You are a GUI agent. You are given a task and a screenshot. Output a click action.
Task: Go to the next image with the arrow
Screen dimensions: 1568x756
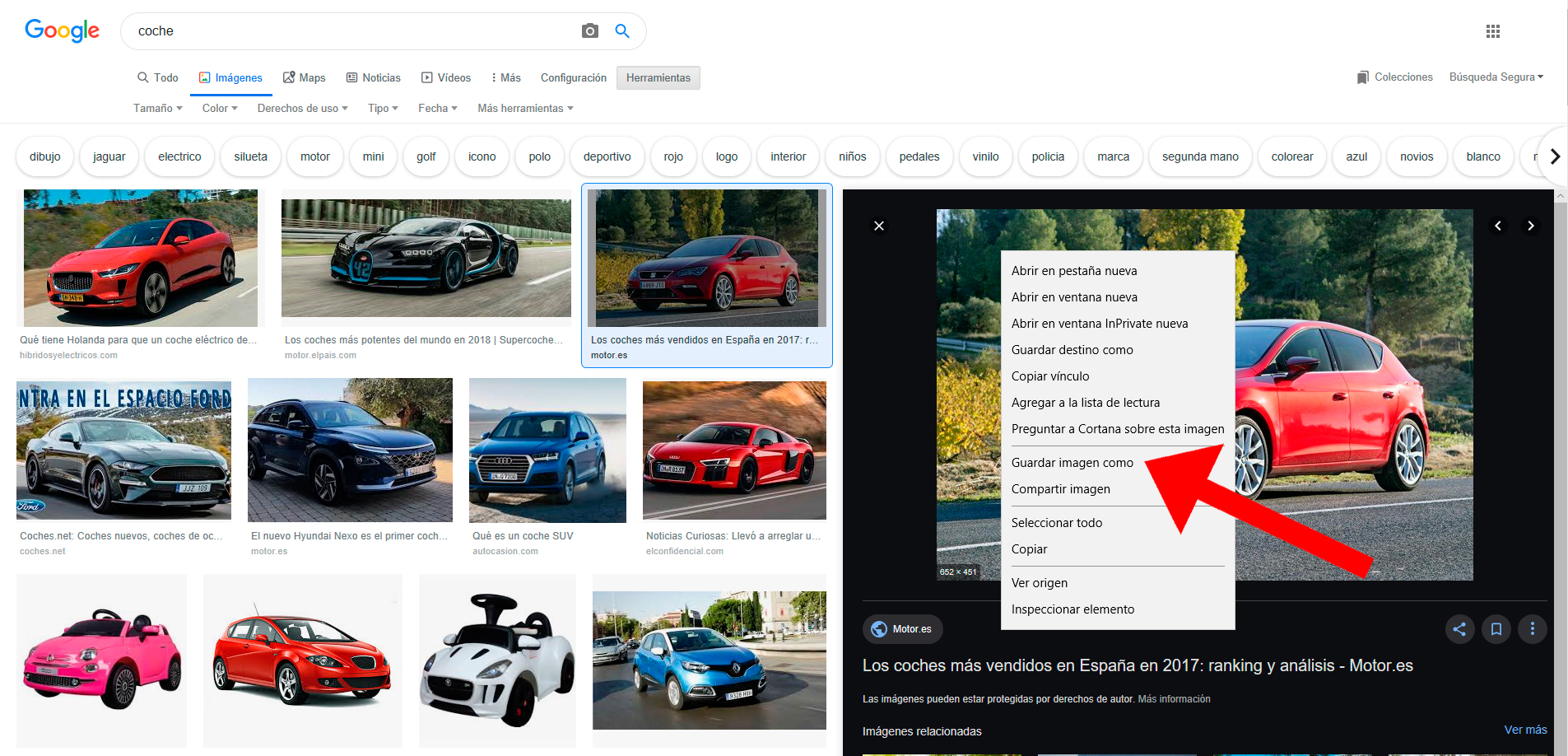(1530, 225)
